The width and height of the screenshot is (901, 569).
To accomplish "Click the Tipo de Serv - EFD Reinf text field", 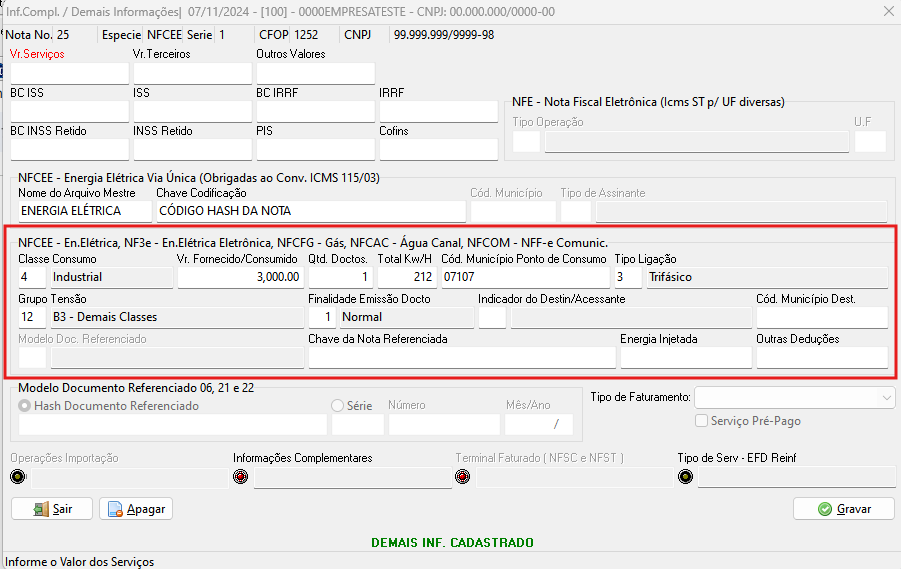I will (x=796, y=477).
